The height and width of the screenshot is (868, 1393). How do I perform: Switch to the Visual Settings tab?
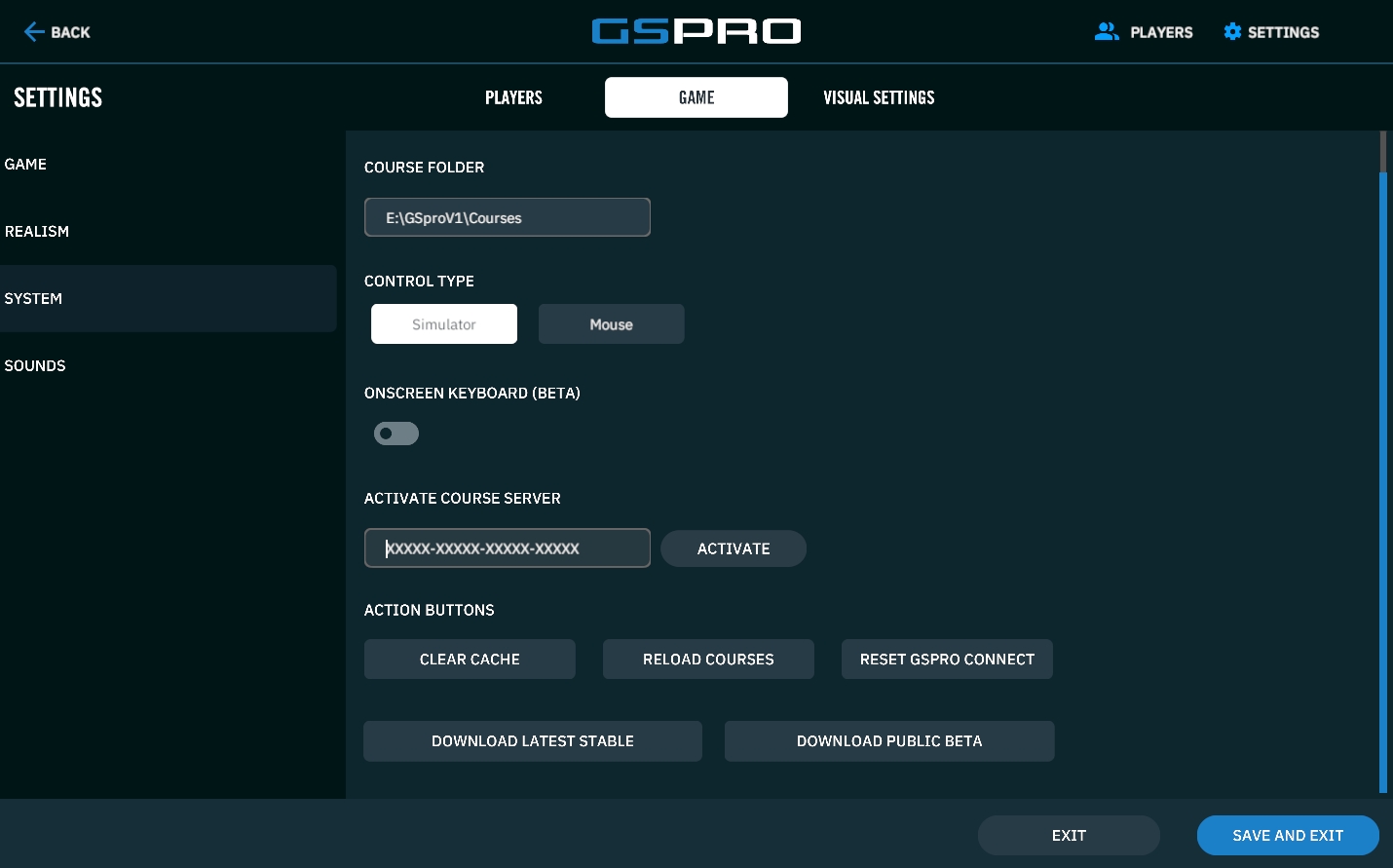879,97
